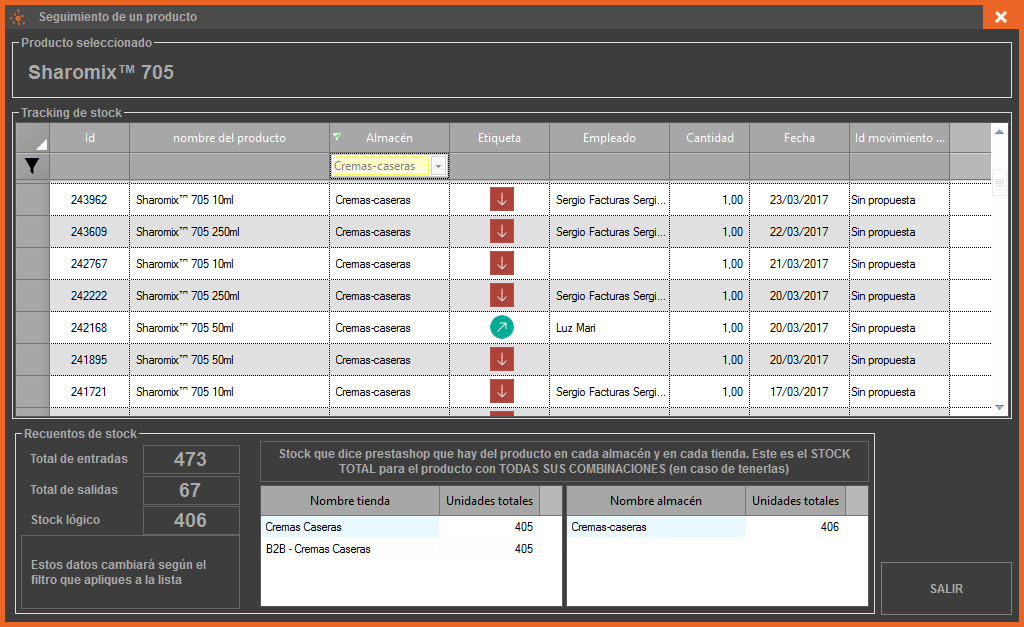Select the B2B - Cremas Caseras store row
This screenshot has height=627, width=1024.
pyautogui.click(x=350, y=549)
